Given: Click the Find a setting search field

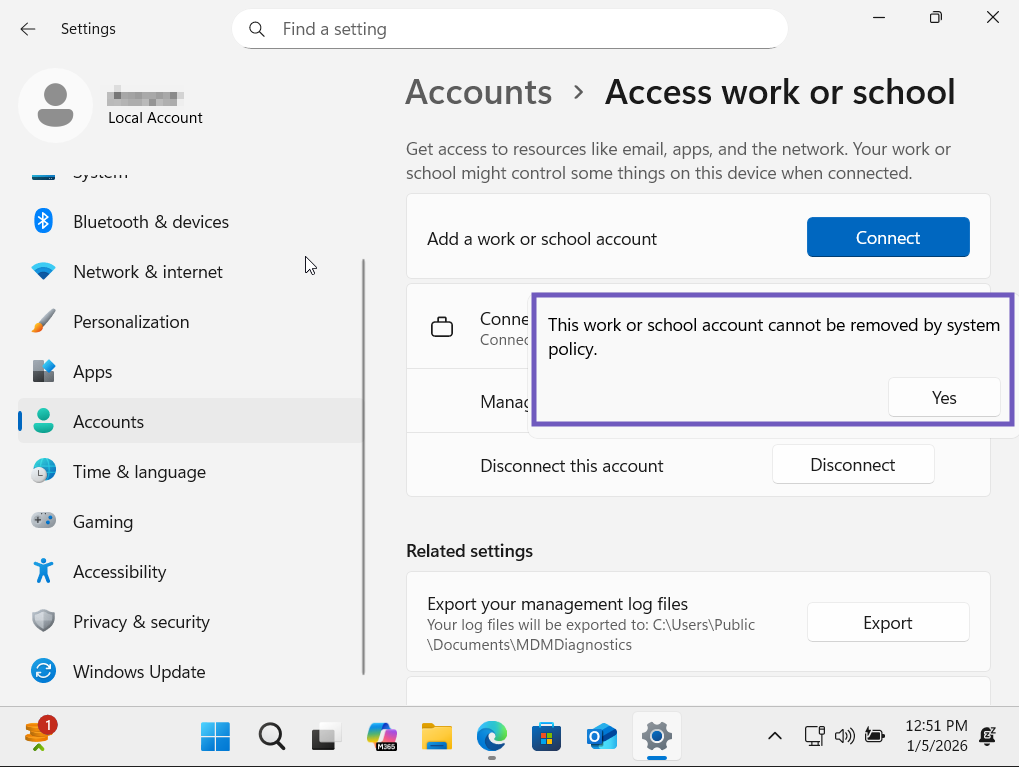Looking at the screenshot, I should point(510,29).
